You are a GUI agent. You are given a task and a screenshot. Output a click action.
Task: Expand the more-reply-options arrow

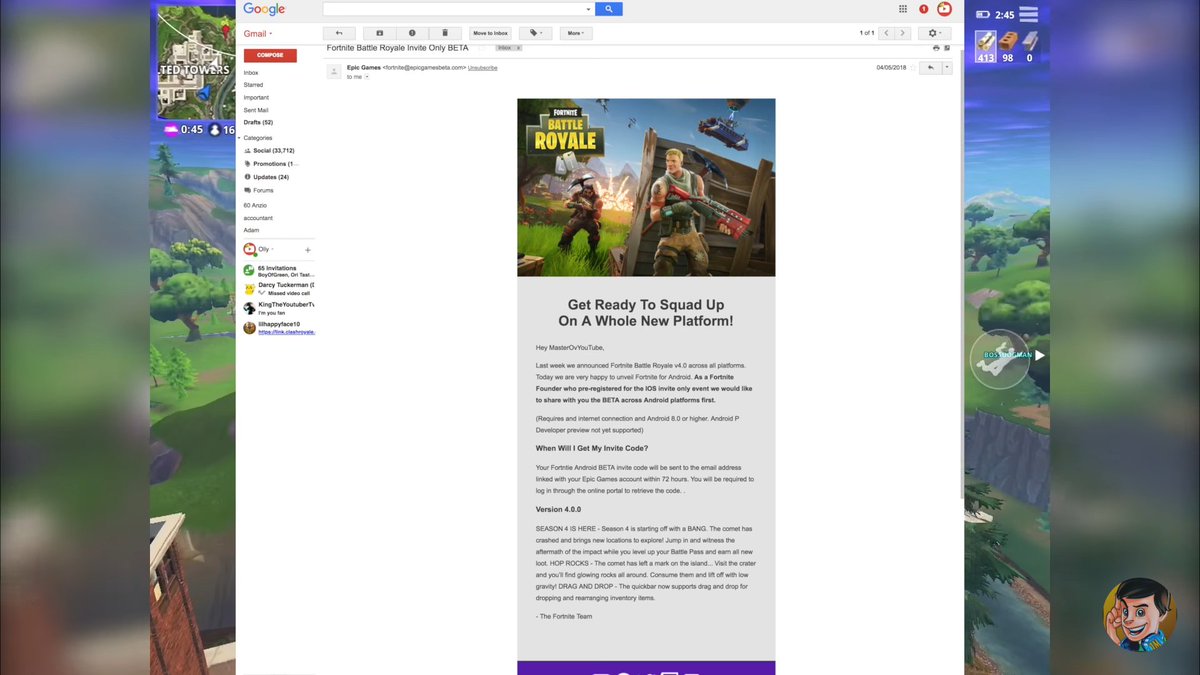947,68
